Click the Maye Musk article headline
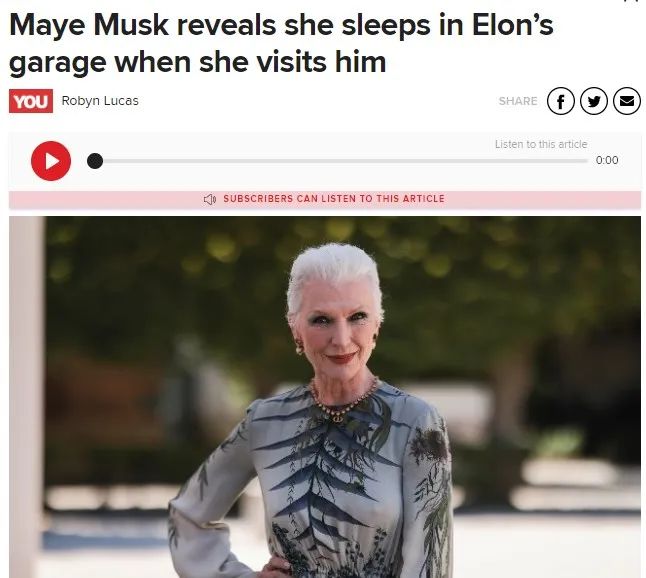 click(281, 43)
